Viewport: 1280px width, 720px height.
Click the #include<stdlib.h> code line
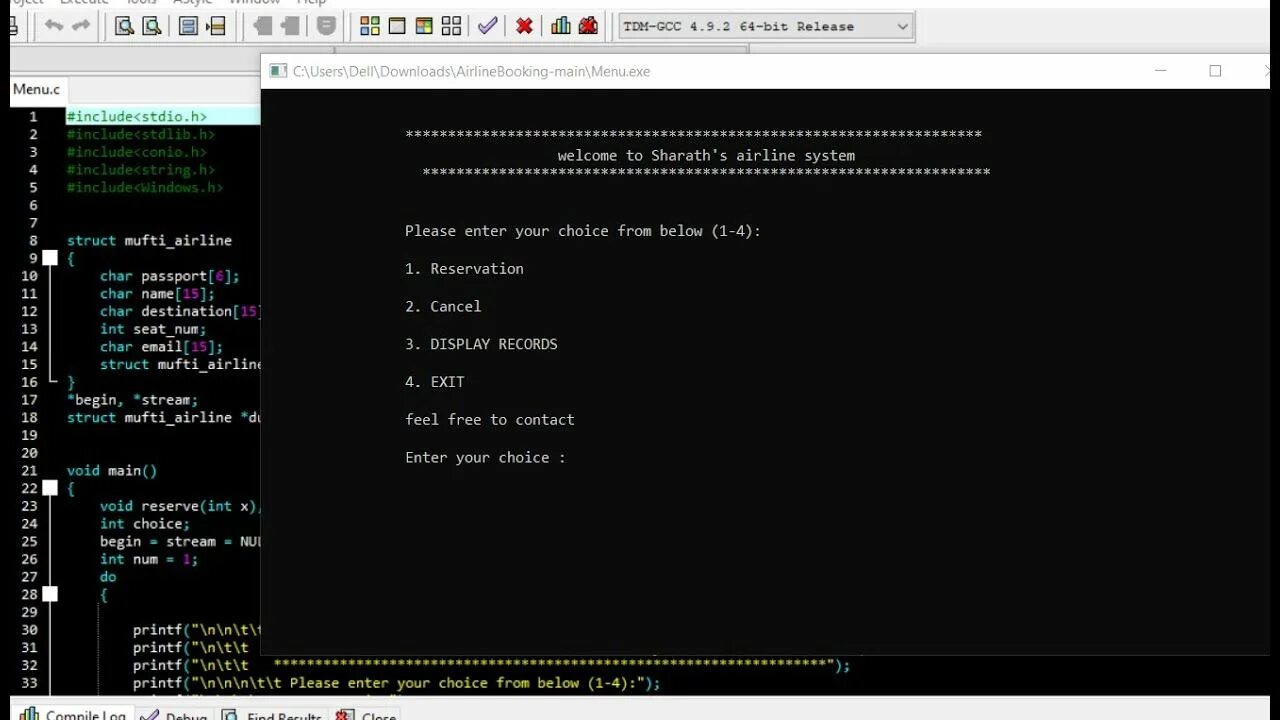click(141, 134)
